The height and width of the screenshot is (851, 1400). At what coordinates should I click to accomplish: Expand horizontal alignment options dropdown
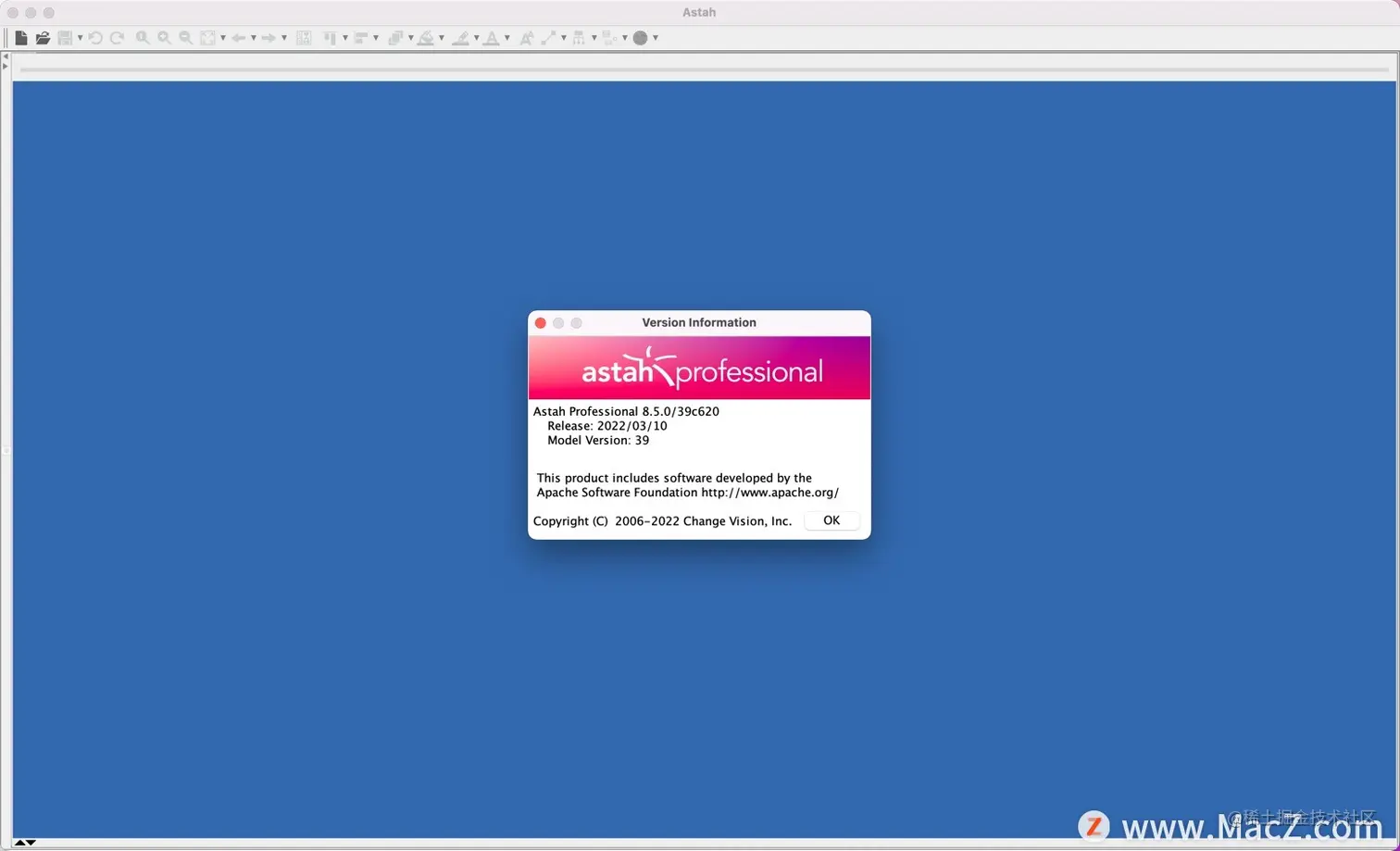click(376, 38)
